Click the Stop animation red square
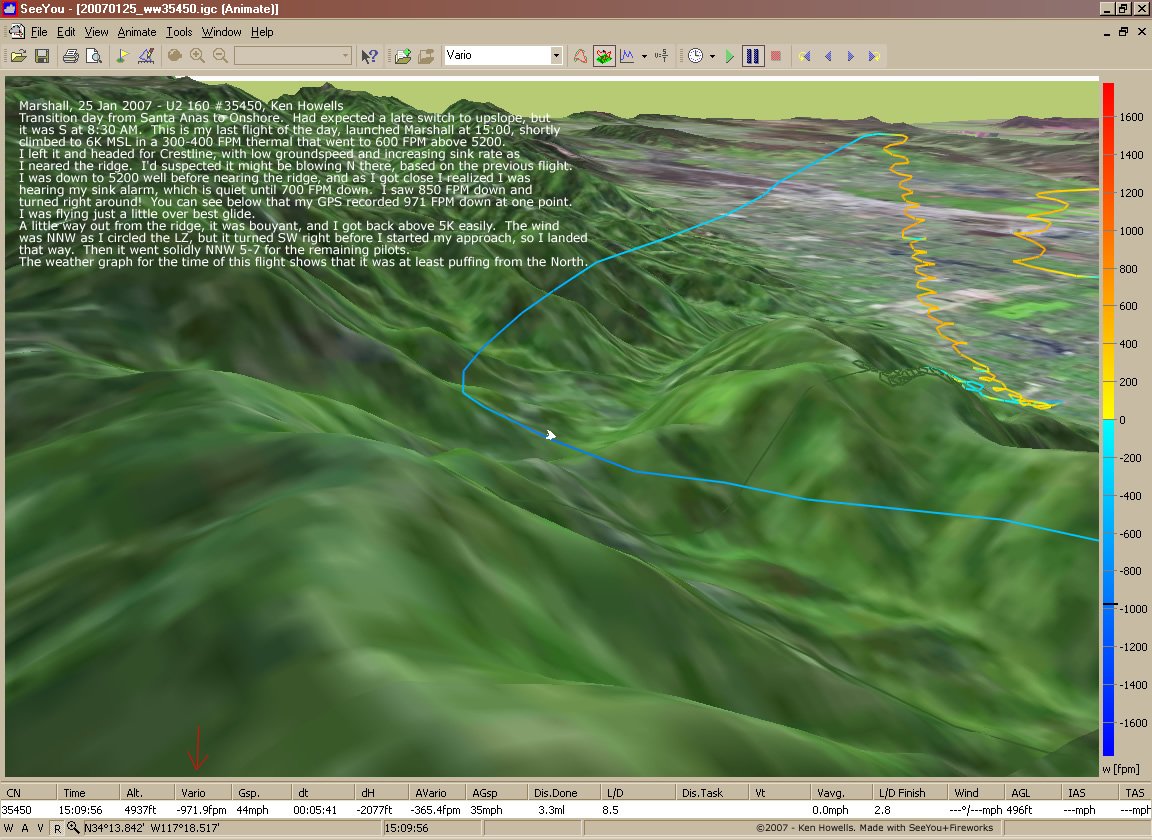This screenshot has height=840, width=1152. coord(776,56)
